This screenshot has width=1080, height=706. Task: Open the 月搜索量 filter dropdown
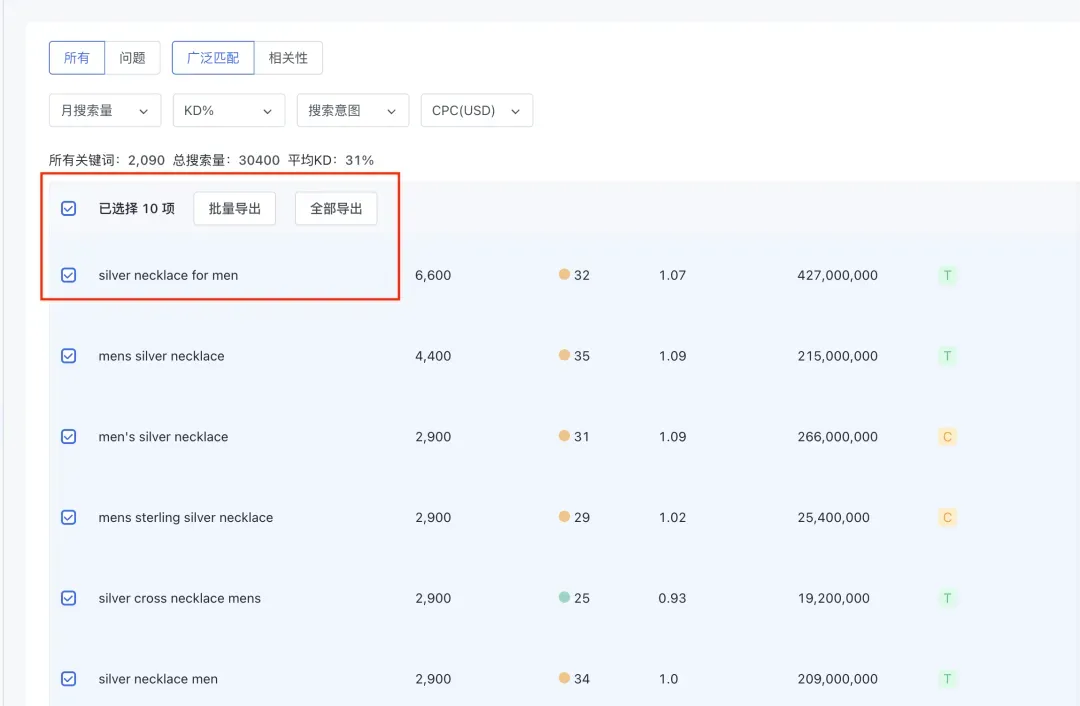click(x=104, y=110)
